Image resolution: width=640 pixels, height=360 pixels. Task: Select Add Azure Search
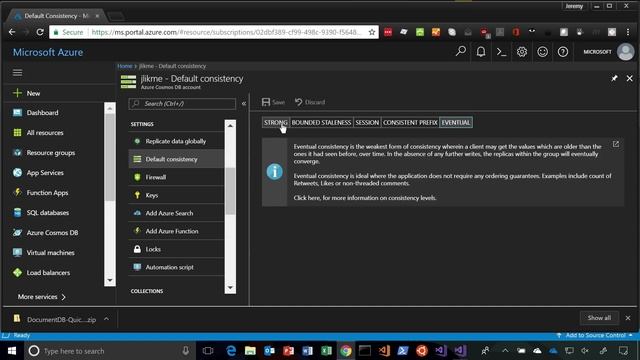pos(176,213)
